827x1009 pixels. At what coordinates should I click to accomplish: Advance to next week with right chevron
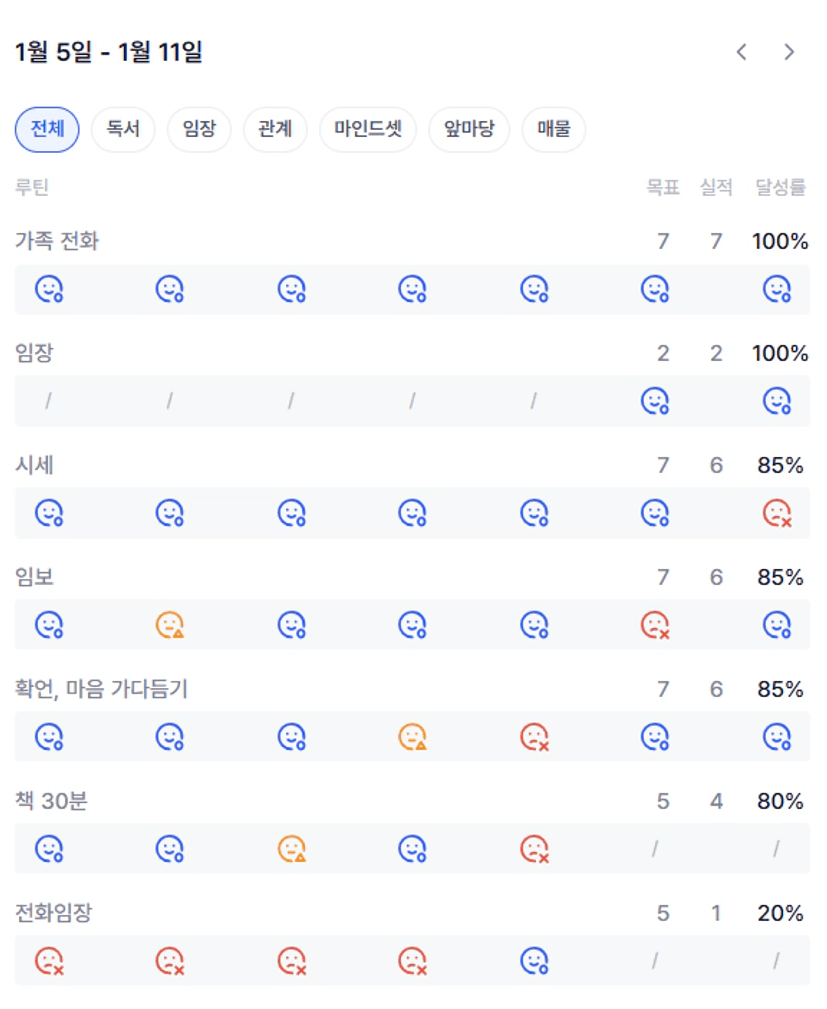(x=789, y=52)
